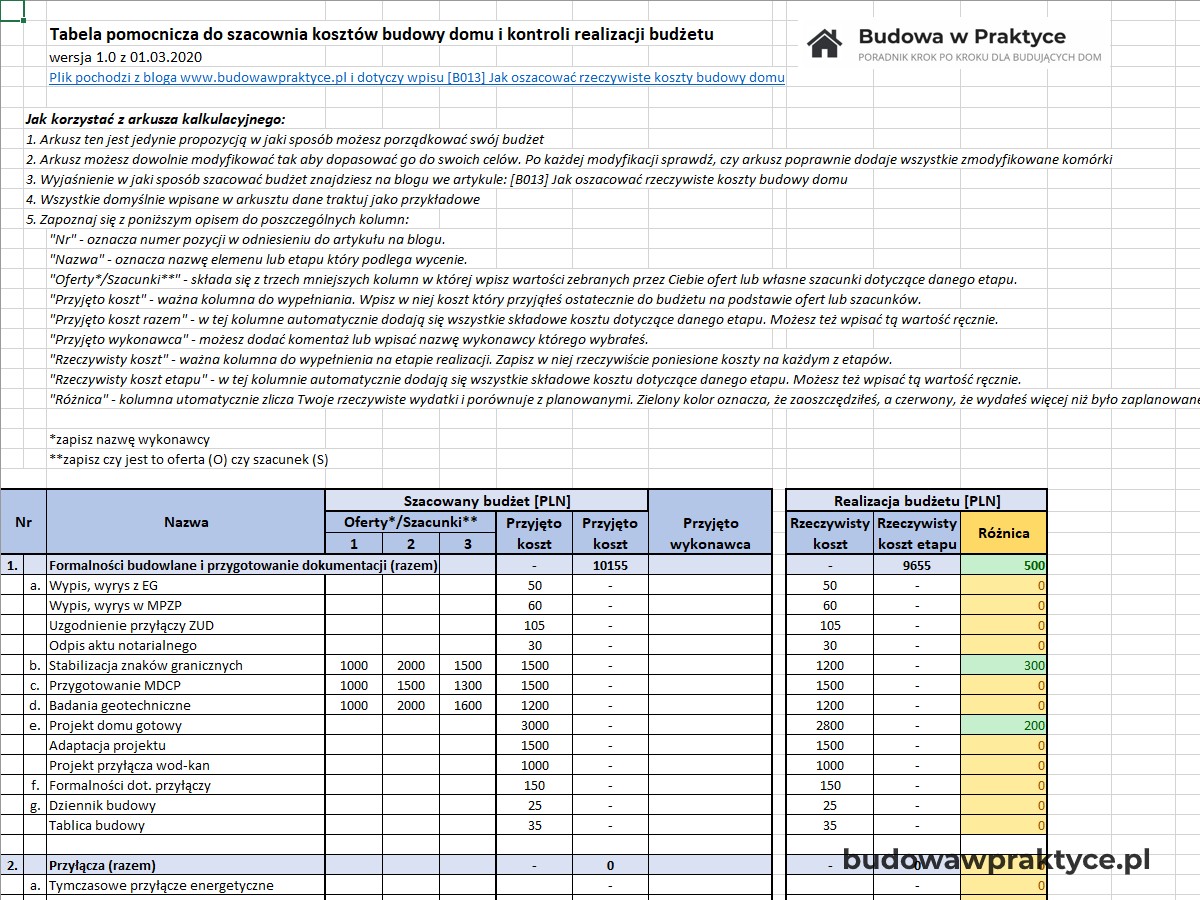Select the 'Stabilizacja znaków granicznych' cell
This screenshot has height=900, width=1200.
[x=186, y=665]
